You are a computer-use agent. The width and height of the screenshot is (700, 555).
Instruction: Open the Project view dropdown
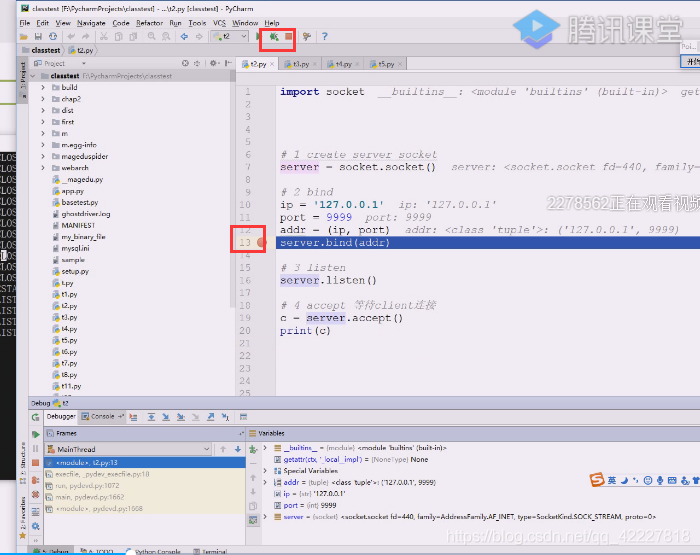pyautogui.click(x=83, y=64)
